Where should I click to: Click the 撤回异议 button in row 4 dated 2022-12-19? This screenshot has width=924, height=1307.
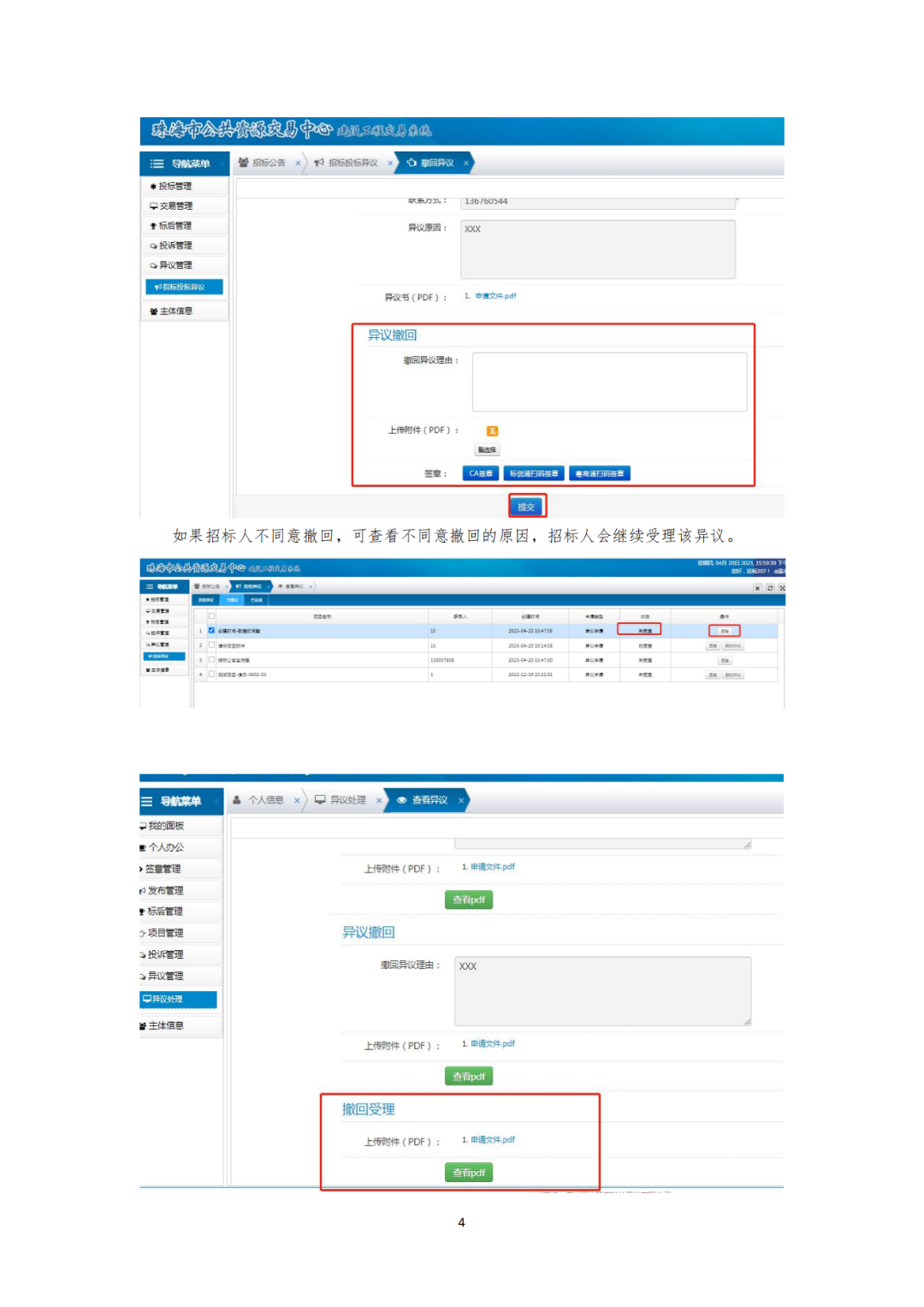coord(734,674)
